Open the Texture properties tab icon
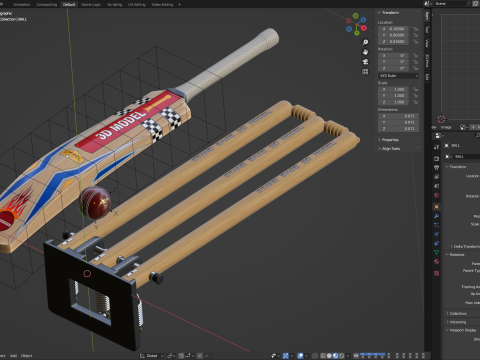 pyautogui.click(x=436, y=273)
